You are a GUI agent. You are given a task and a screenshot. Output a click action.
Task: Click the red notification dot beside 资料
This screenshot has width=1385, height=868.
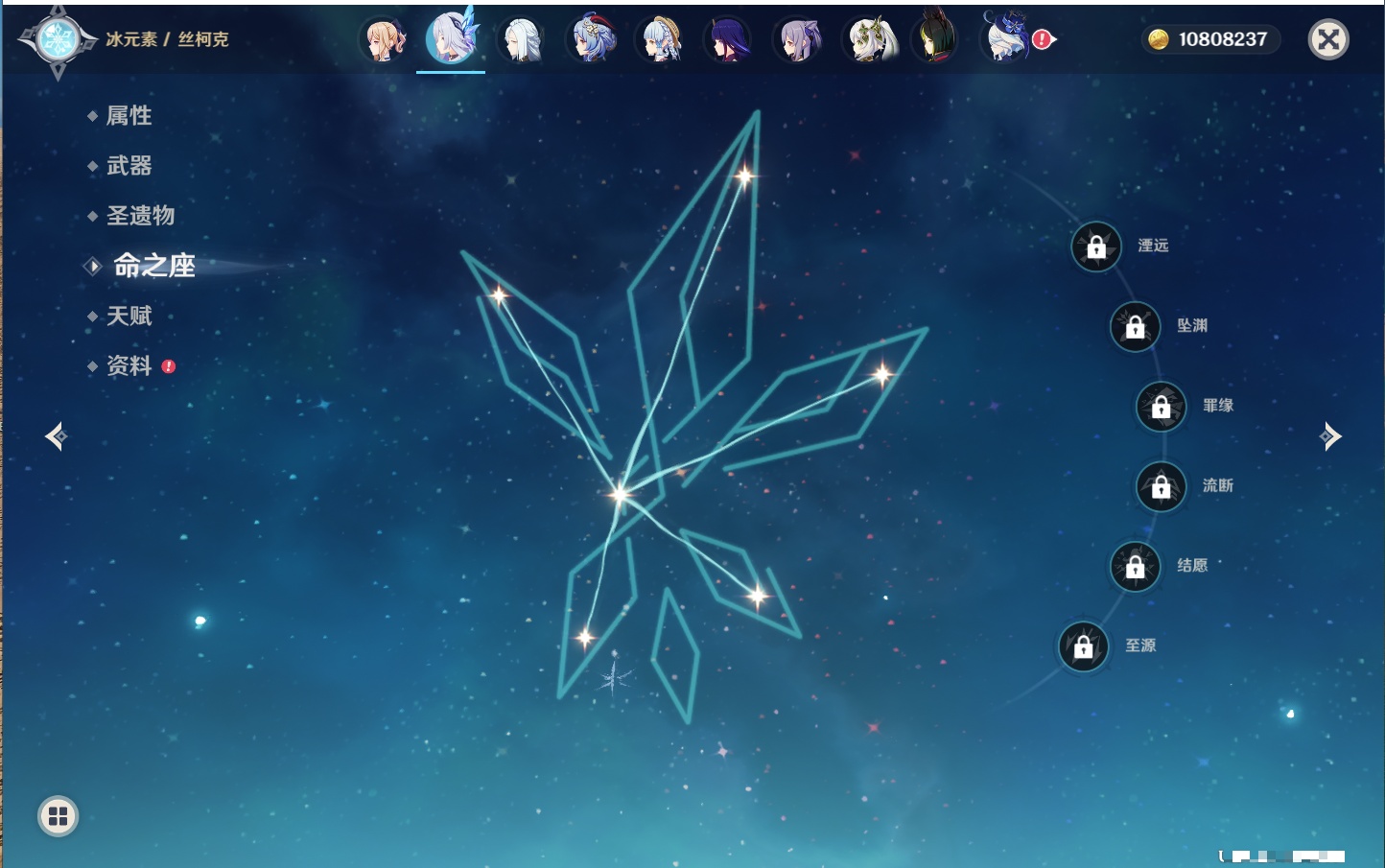[169, 366]
